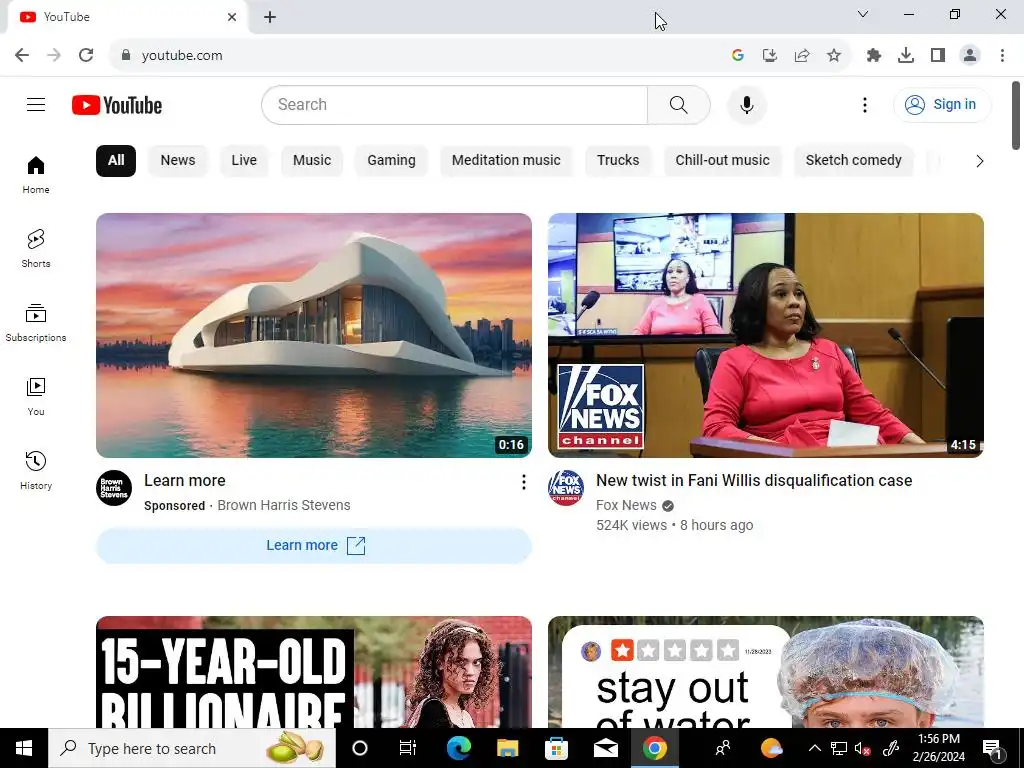Open History in sidebar
The width and height of the screenshot is (1024, 768).
(36, 470)
